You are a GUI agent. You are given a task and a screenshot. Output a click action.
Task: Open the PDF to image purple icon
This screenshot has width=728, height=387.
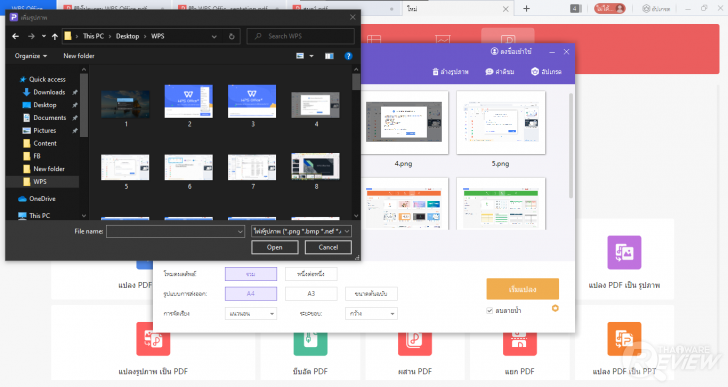point(624,252)
